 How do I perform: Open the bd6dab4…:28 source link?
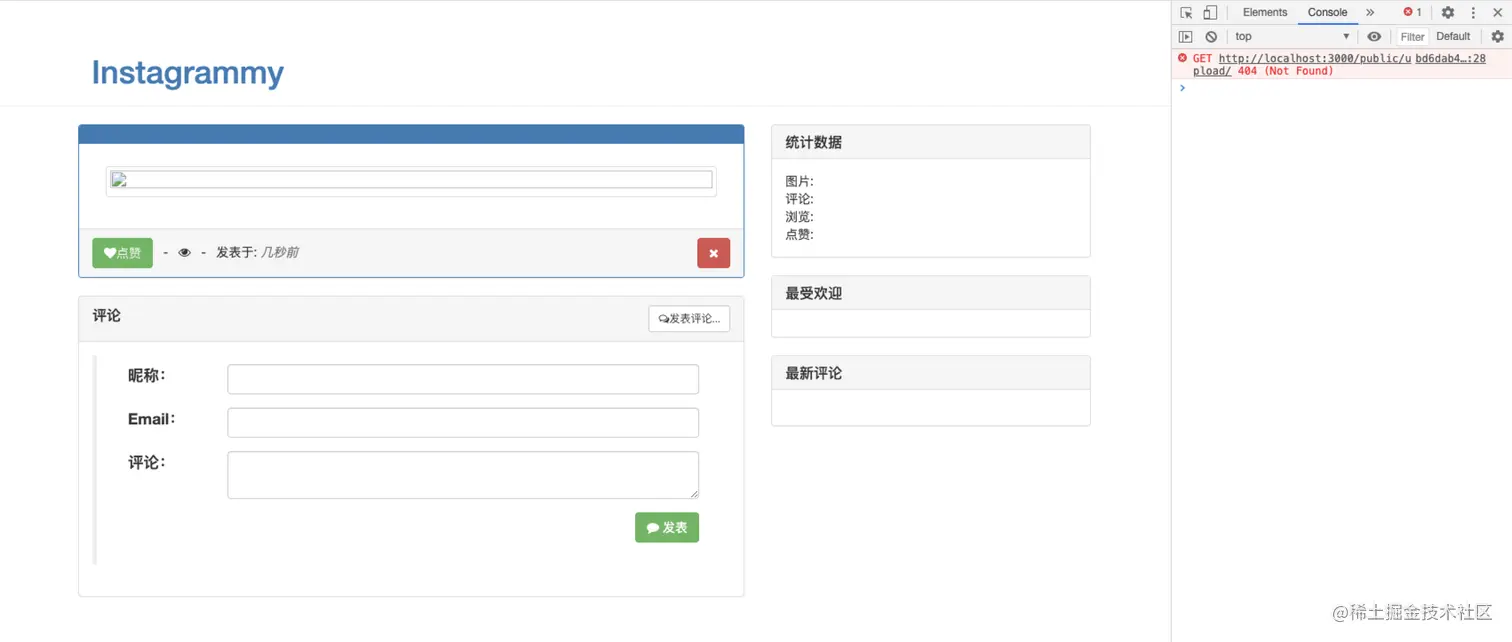tap(1450, 59)
